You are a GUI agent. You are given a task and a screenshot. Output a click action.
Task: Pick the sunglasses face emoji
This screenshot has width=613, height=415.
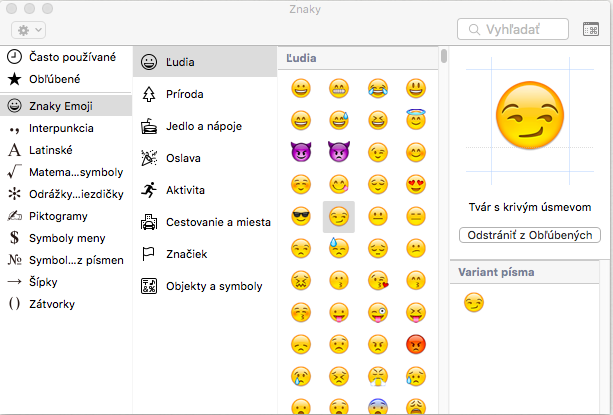[301, 216]
